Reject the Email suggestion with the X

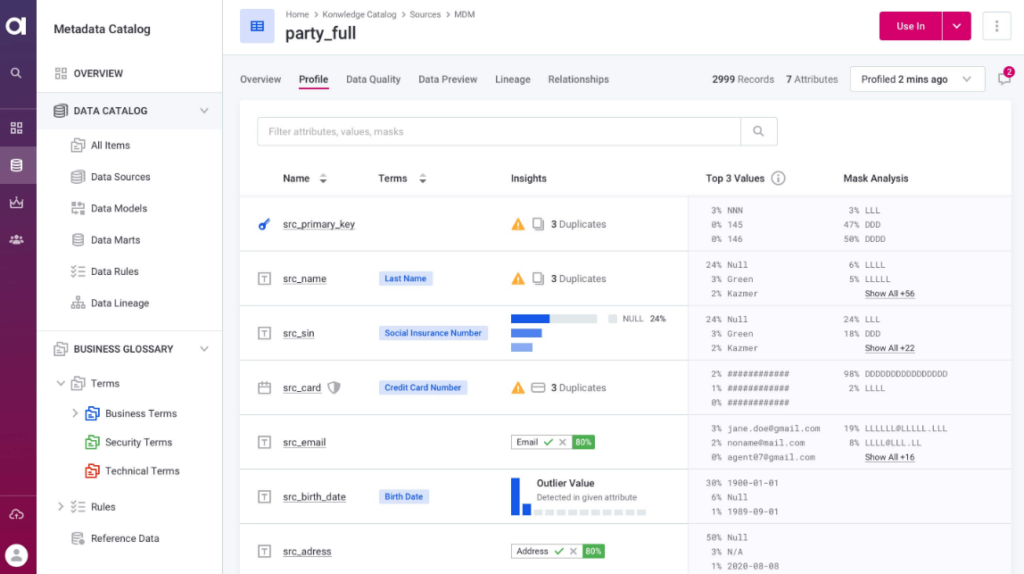pos(562,442)
